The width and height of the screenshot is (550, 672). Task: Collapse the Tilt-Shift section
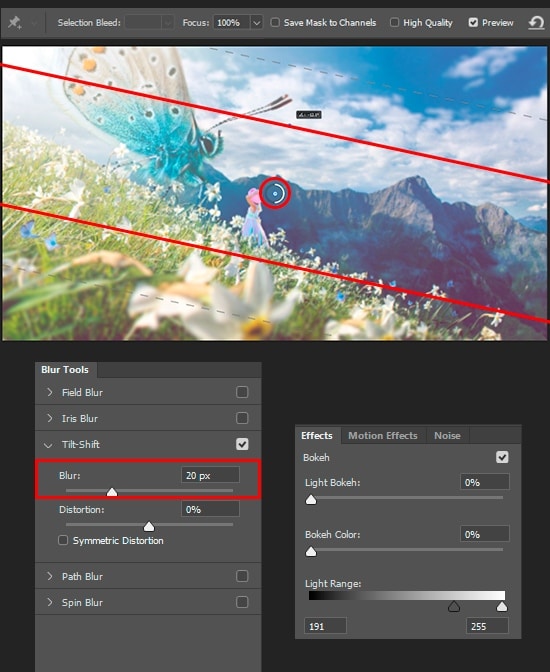point(48,445)
